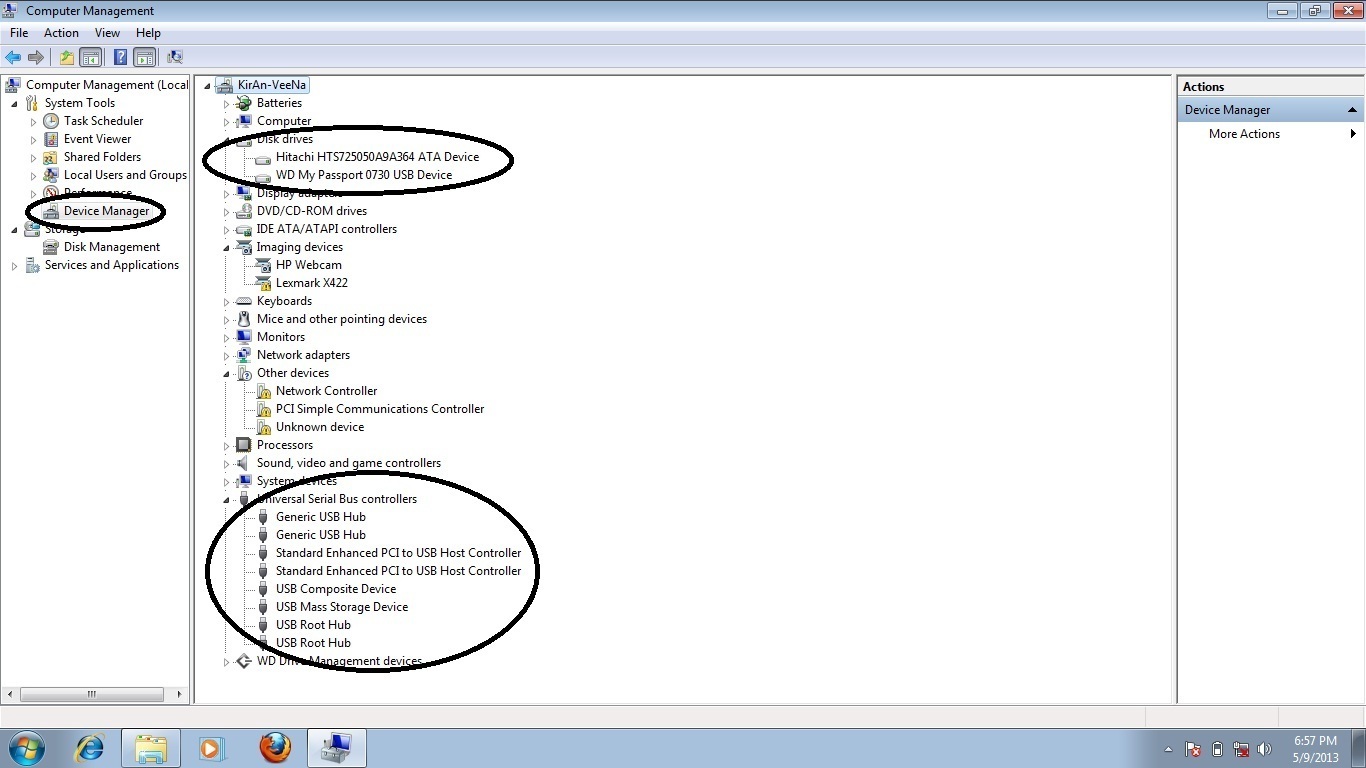Show hidden icons in the system tray

1168,749
